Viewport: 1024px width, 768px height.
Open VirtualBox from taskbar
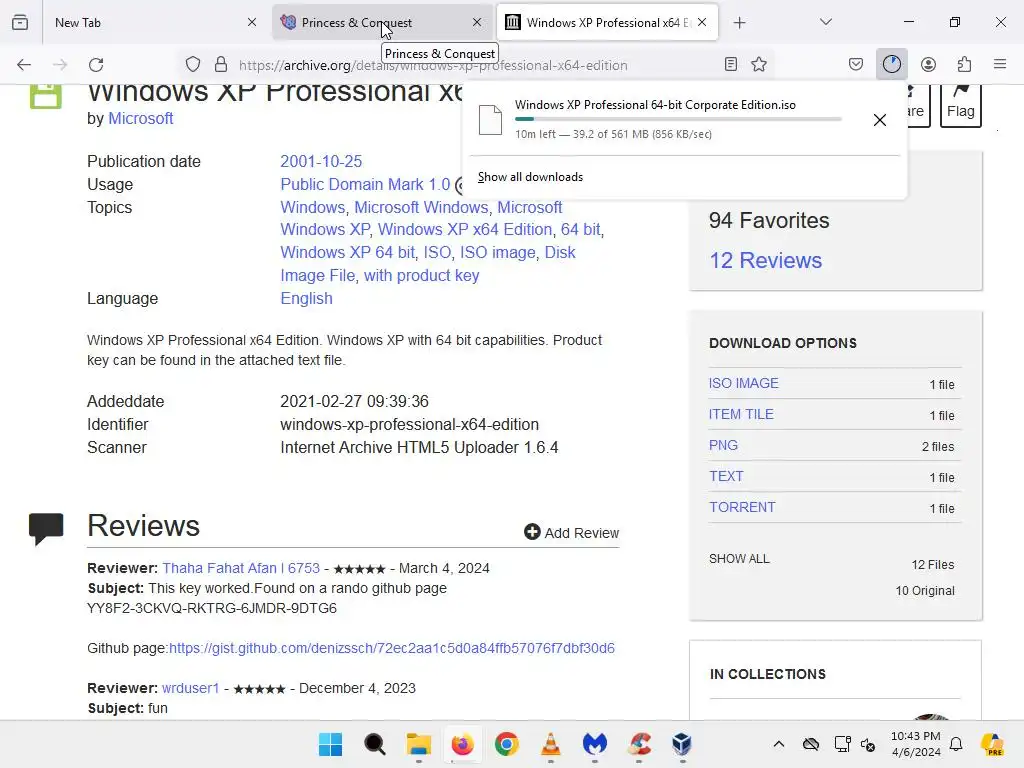682,744
